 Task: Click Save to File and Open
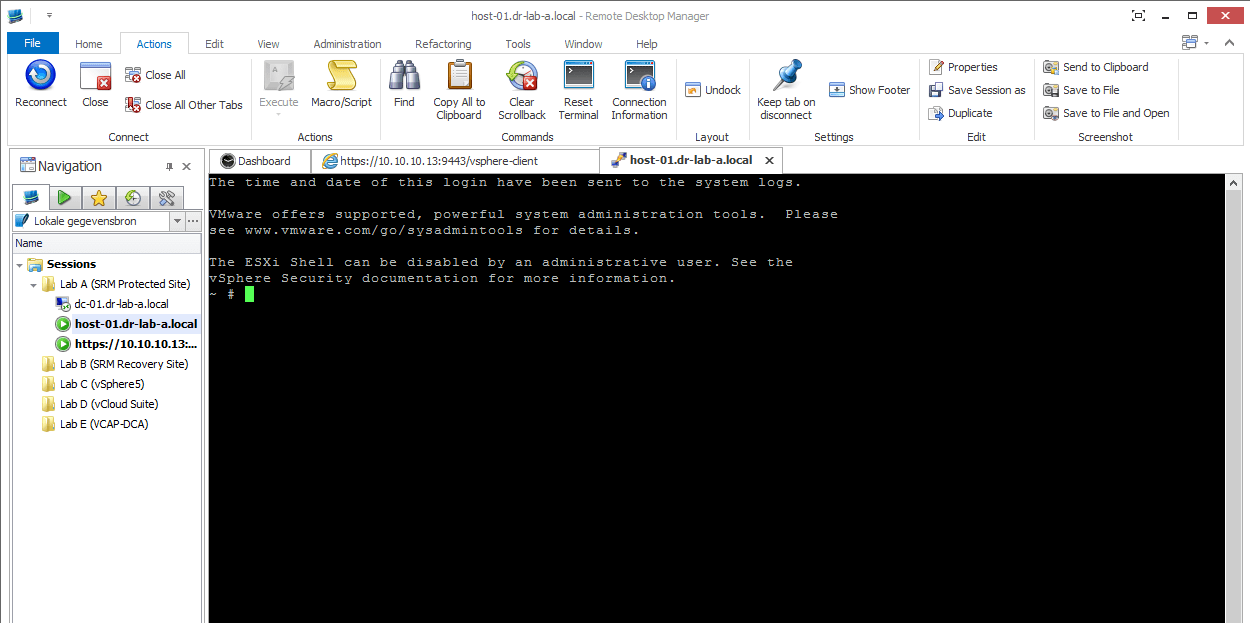click(x=1106, y=113)
